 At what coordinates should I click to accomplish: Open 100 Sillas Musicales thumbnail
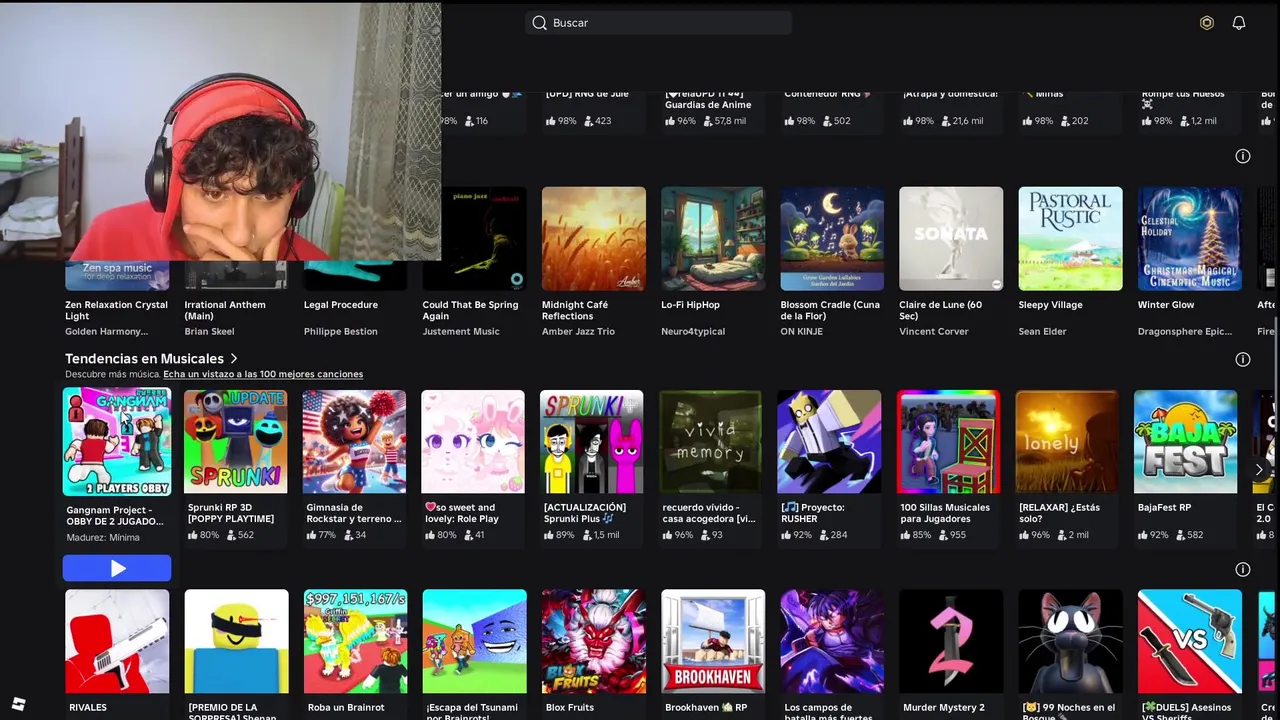point(949,442)
